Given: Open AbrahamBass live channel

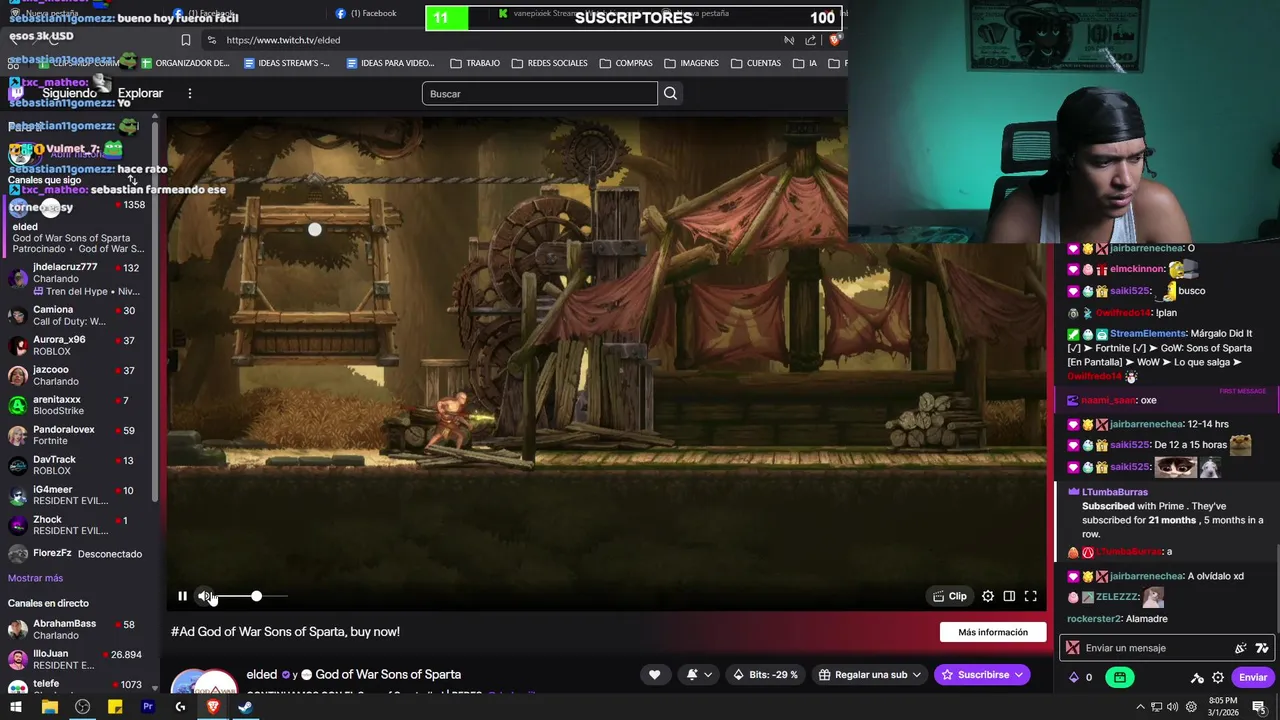Looking at the screenshot, I should click(x=77, y=630).
